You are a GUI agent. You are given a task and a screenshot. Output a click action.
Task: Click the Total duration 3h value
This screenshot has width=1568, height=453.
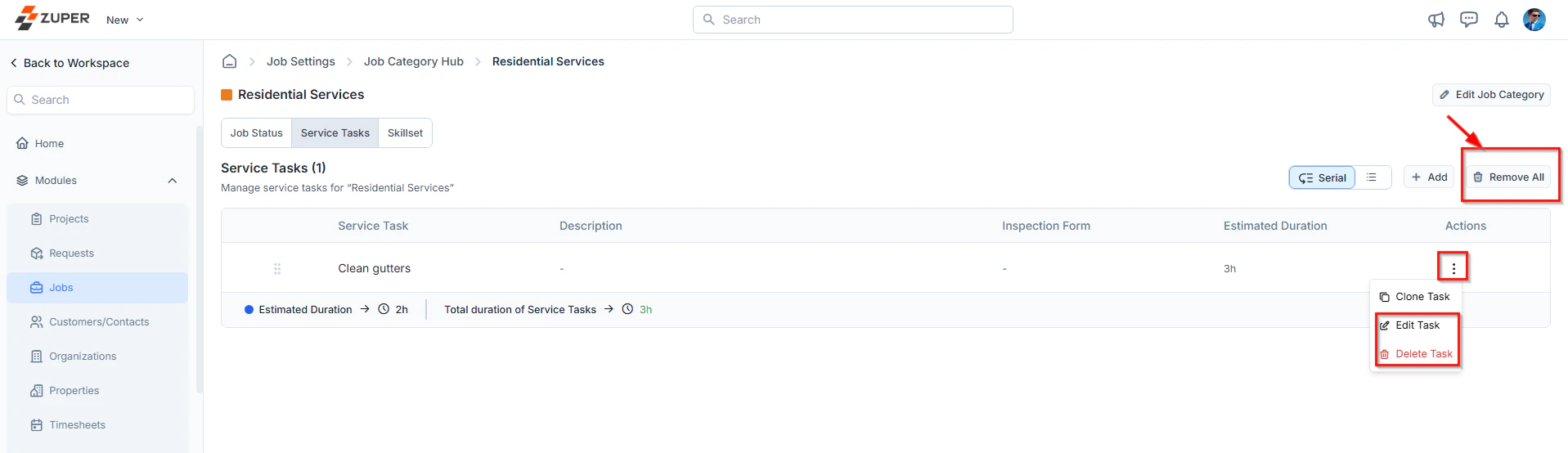645,309
